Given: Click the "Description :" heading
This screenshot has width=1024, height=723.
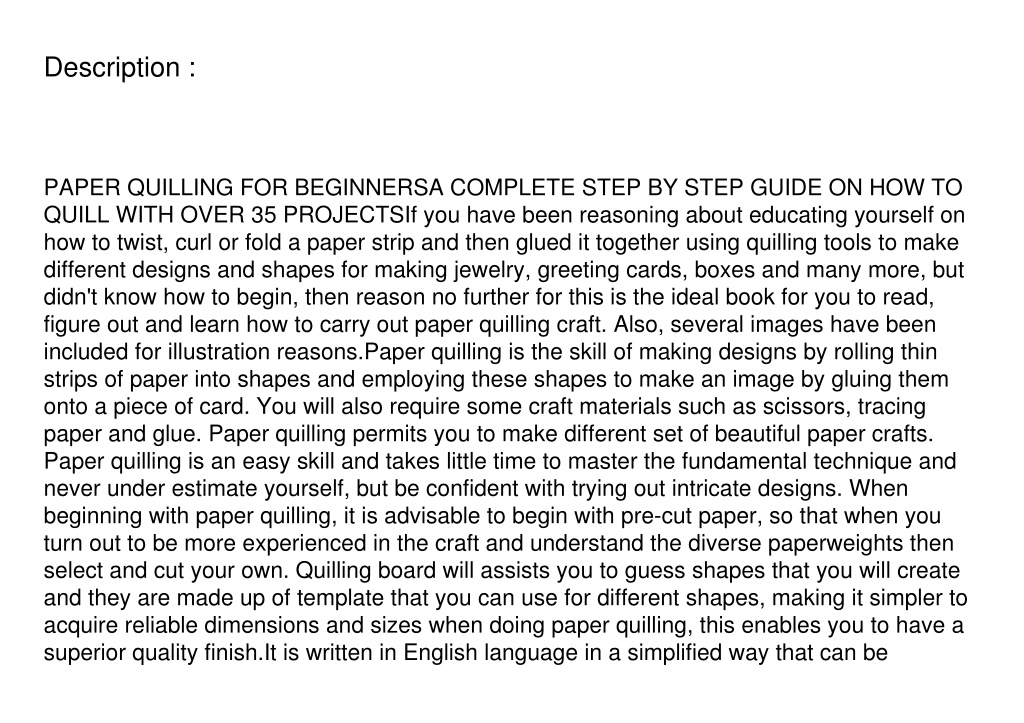Looking at the screenshot, I should 120,67.
